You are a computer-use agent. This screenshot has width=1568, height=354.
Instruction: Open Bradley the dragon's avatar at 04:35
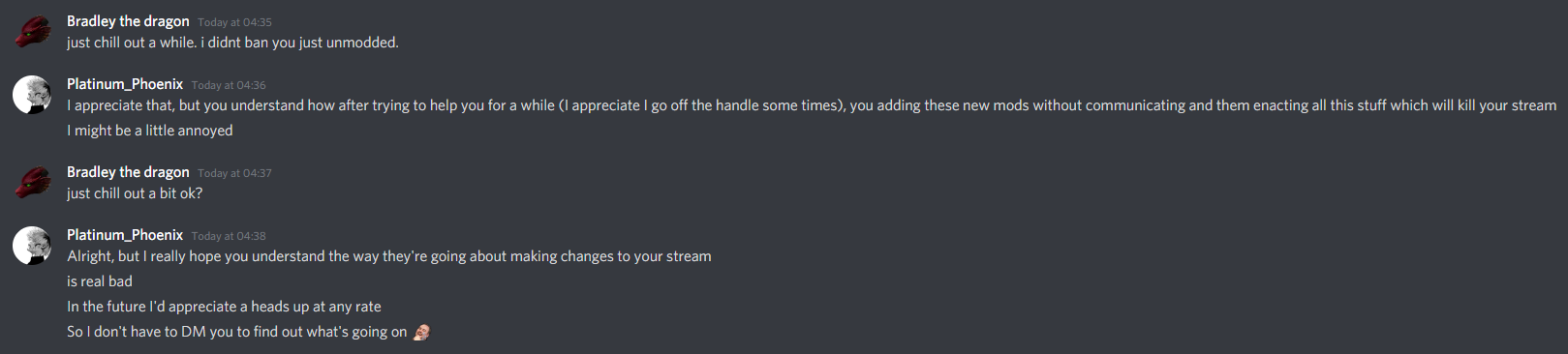point(32,31)
